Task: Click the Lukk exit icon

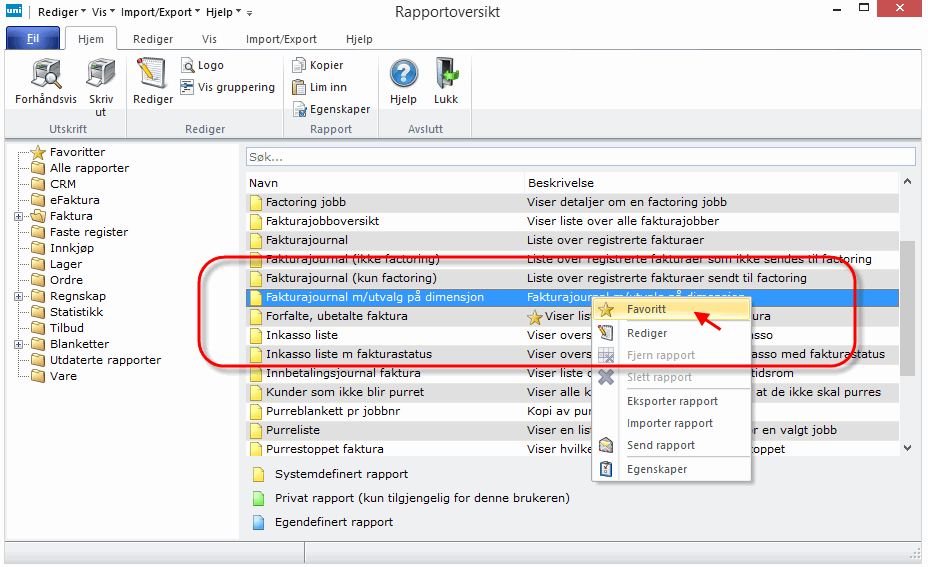Action: [446, 74]
